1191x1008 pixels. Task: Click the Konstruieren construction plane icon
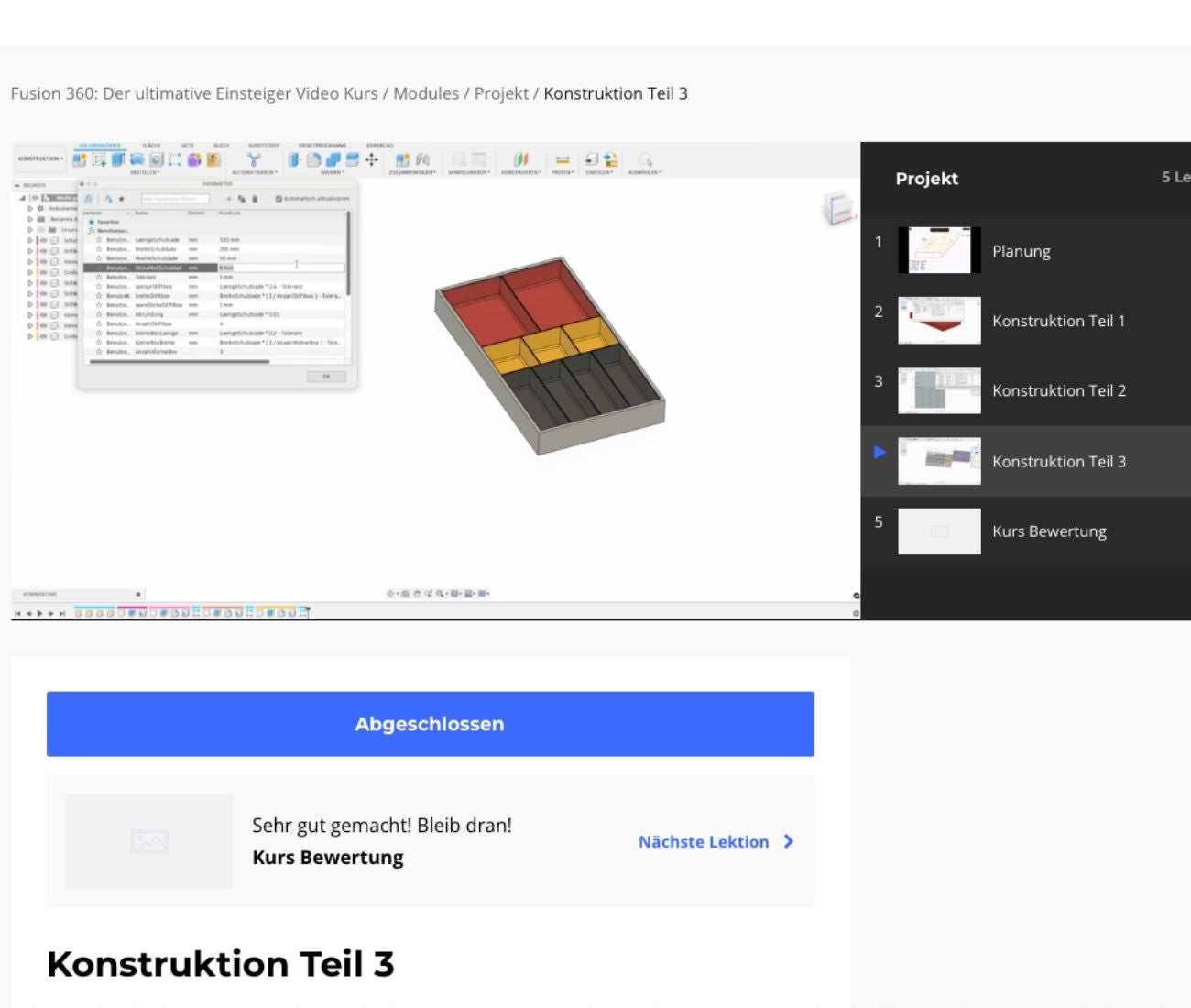click(x=520, y=159)
